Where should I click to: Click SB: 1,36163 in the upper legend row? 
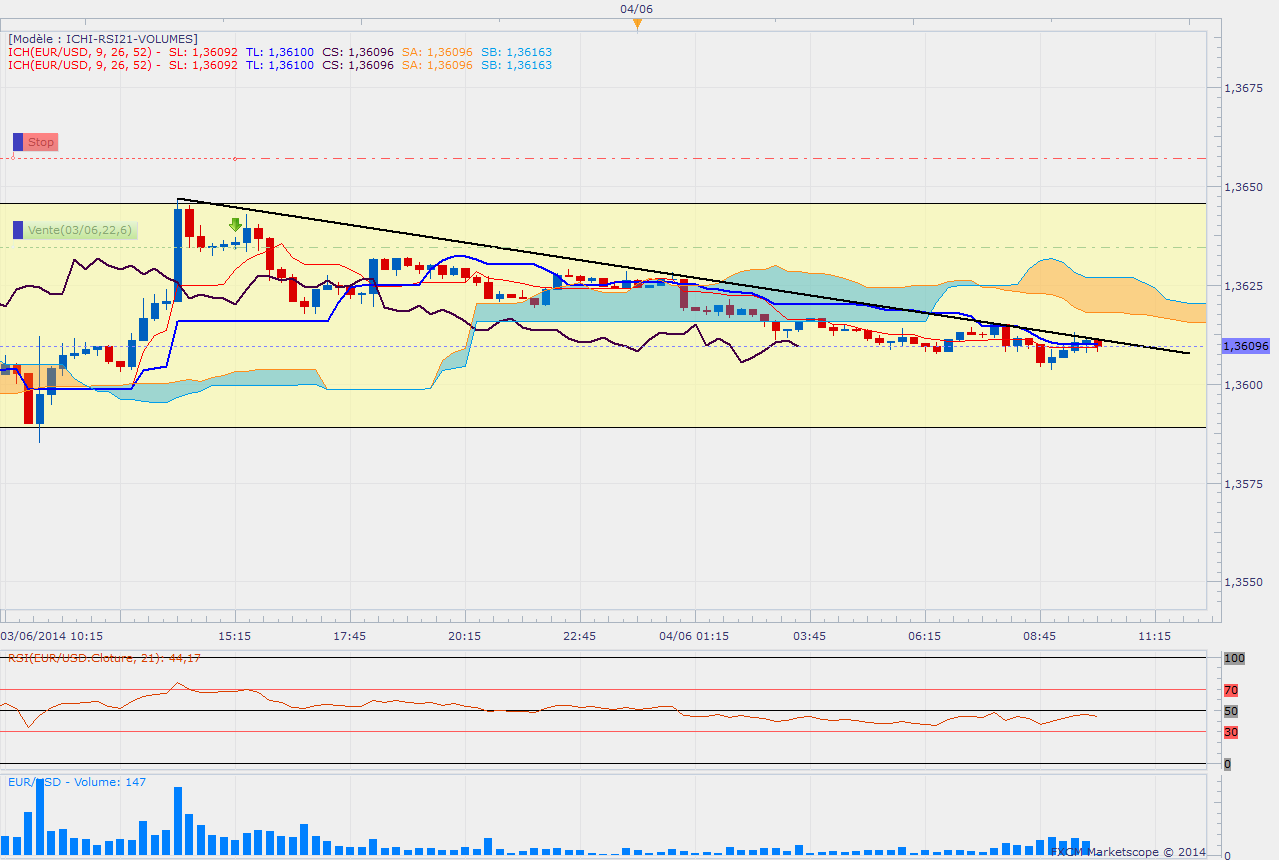point(516,52)
